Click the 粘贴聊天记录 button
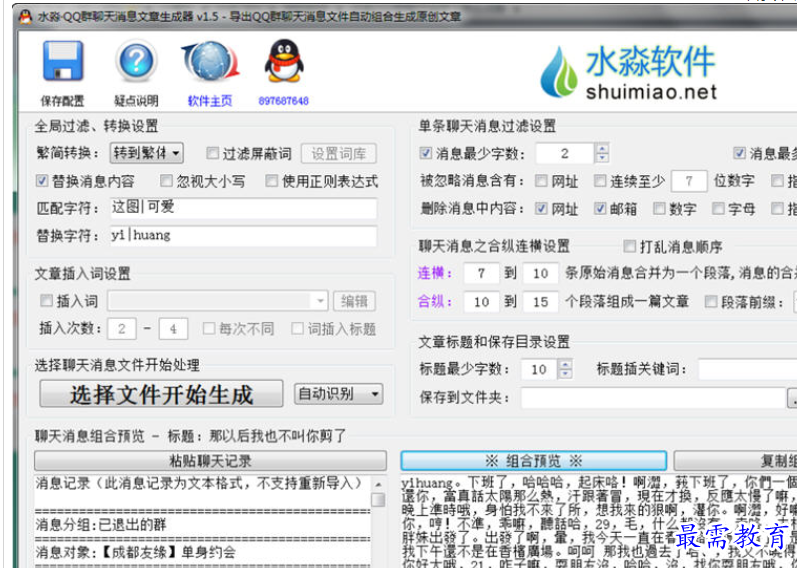 coord(210,461)
